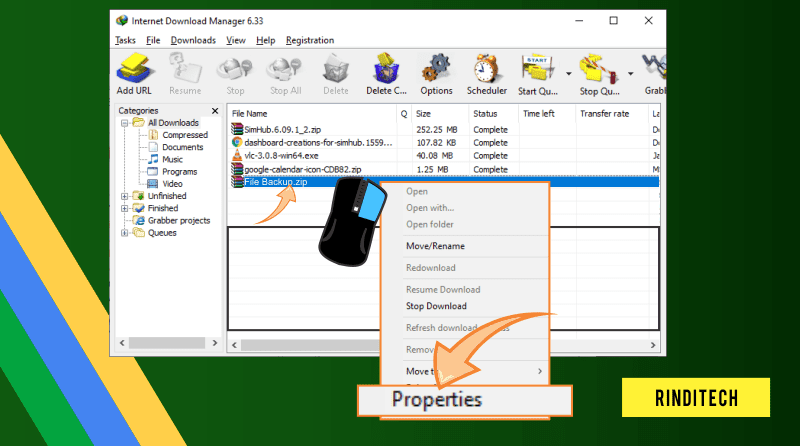Viewport: 800px width, 446px height.
Task: Choose Move/Rename in context menu
Action: coord(435,246)
